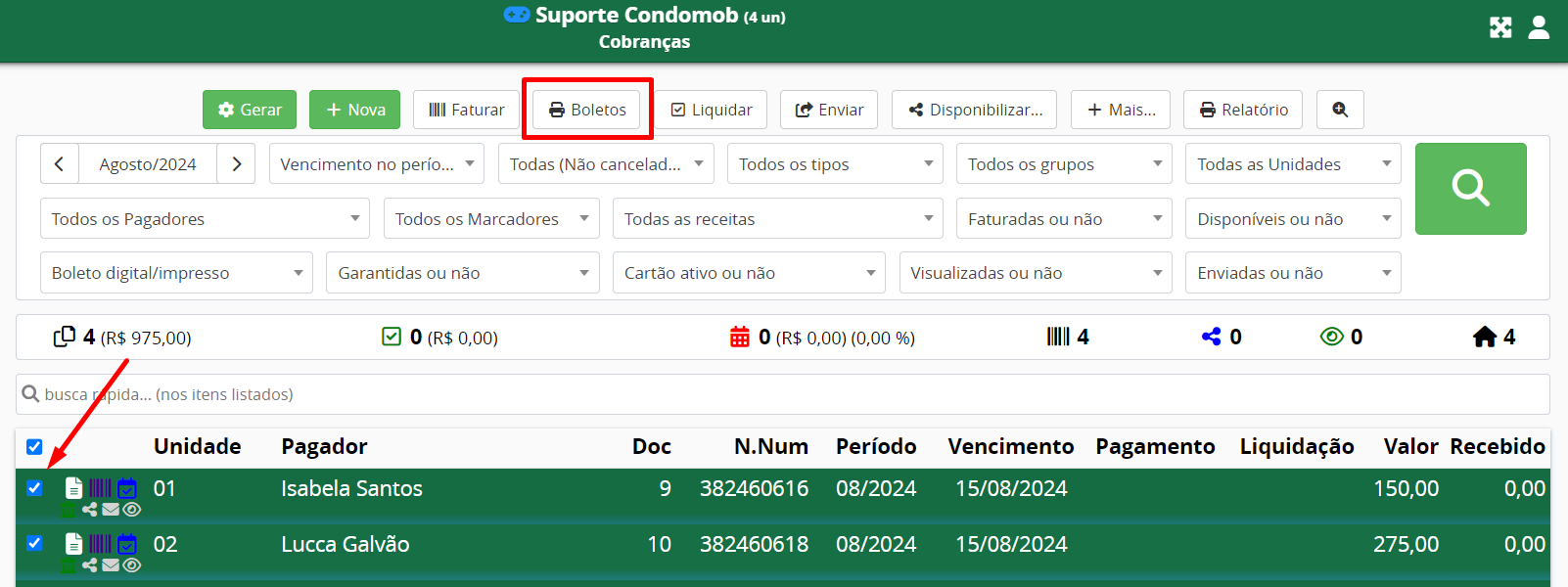Click the Boletos print button

click(587, 110)
